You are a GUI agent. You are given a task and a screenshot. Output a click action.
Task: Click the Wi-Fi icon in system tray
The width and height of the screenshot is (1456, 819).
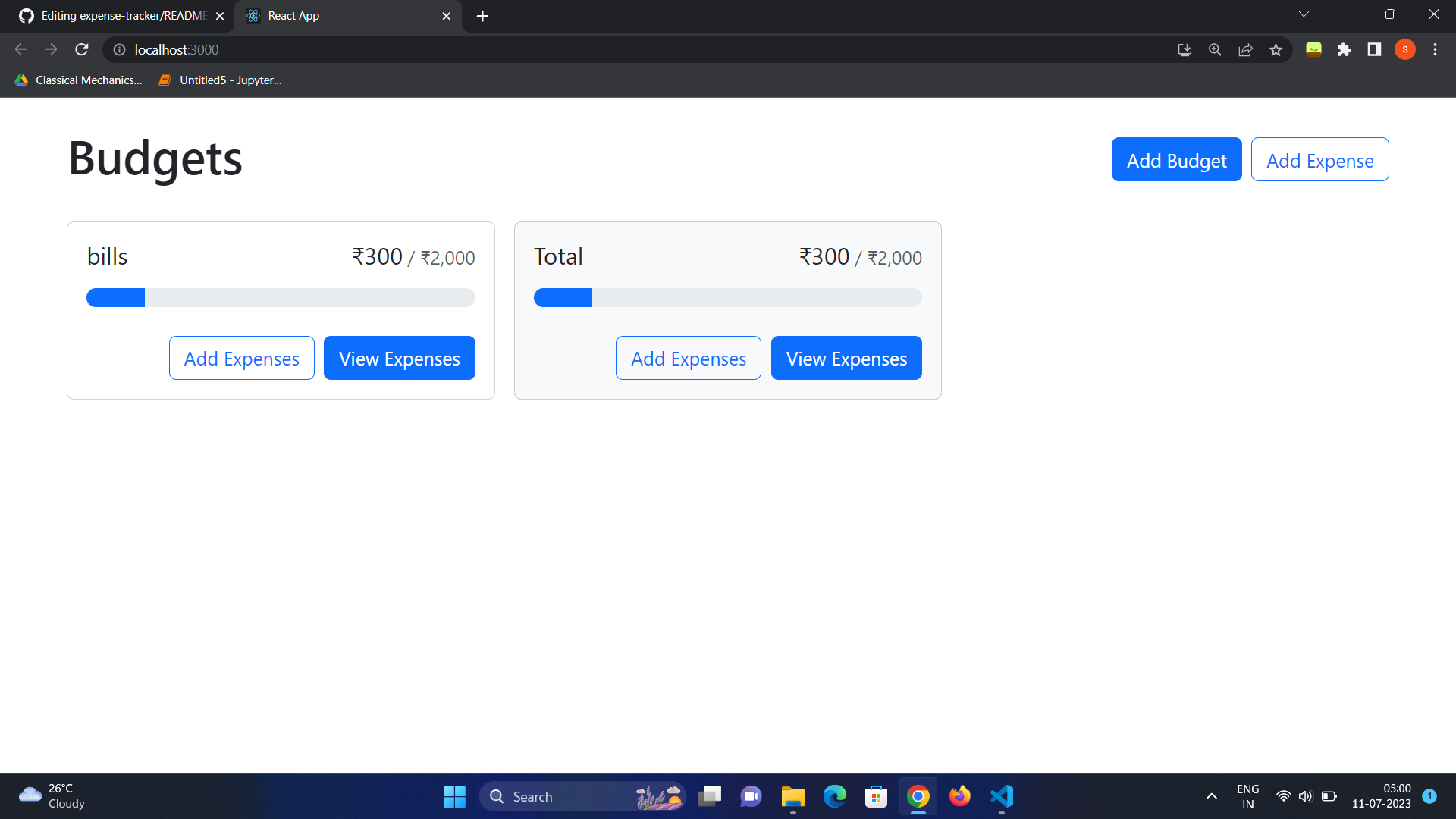[1283, 795]
